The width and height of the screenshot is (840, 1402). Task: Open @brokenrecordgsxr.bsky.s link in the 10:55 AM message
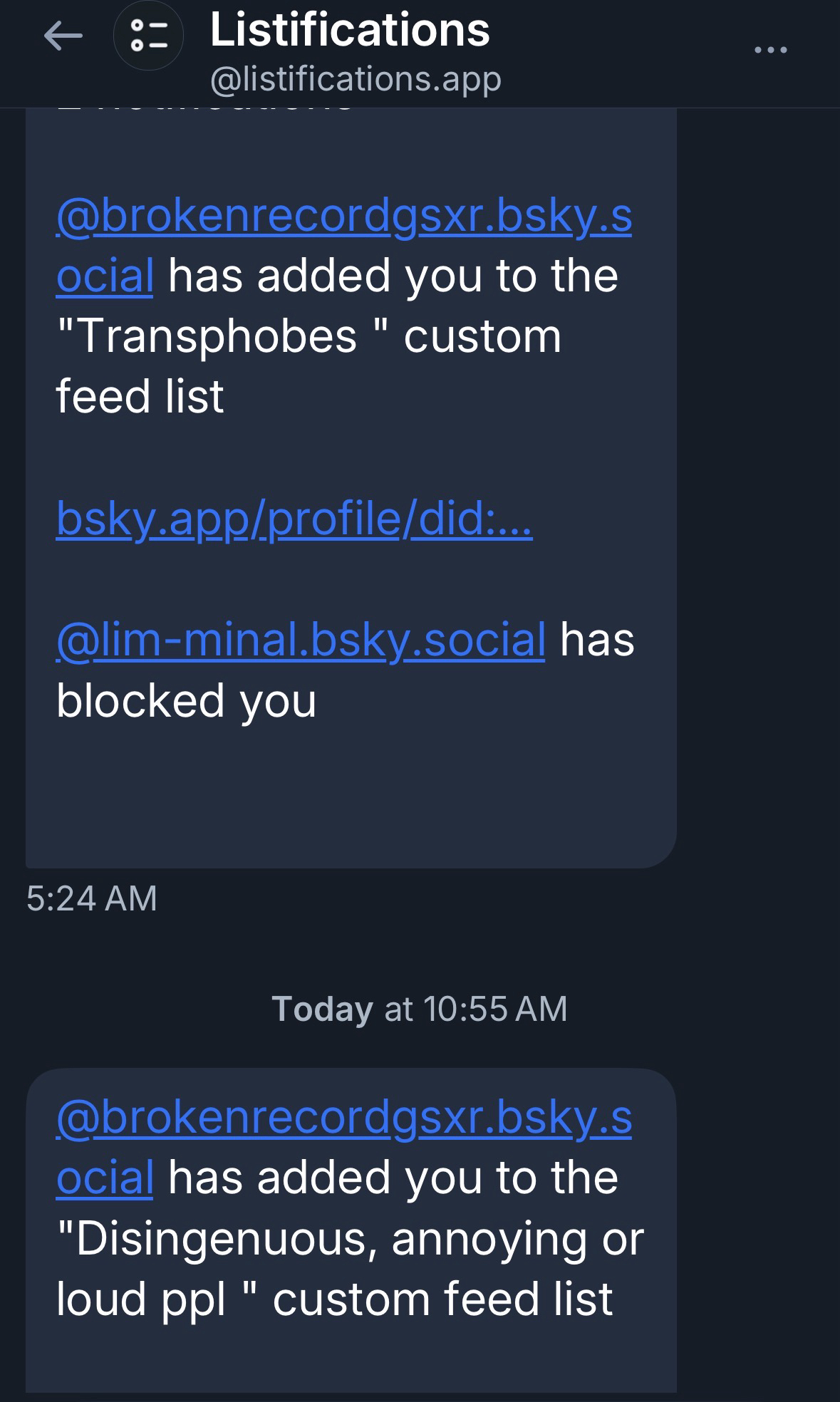coord(343,1118)
